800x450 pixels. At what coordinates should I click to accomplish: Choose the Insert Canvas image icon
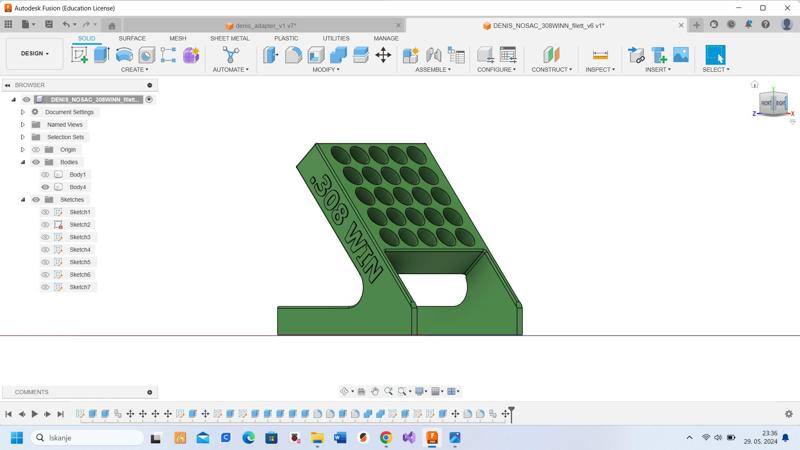coord(681,55)
